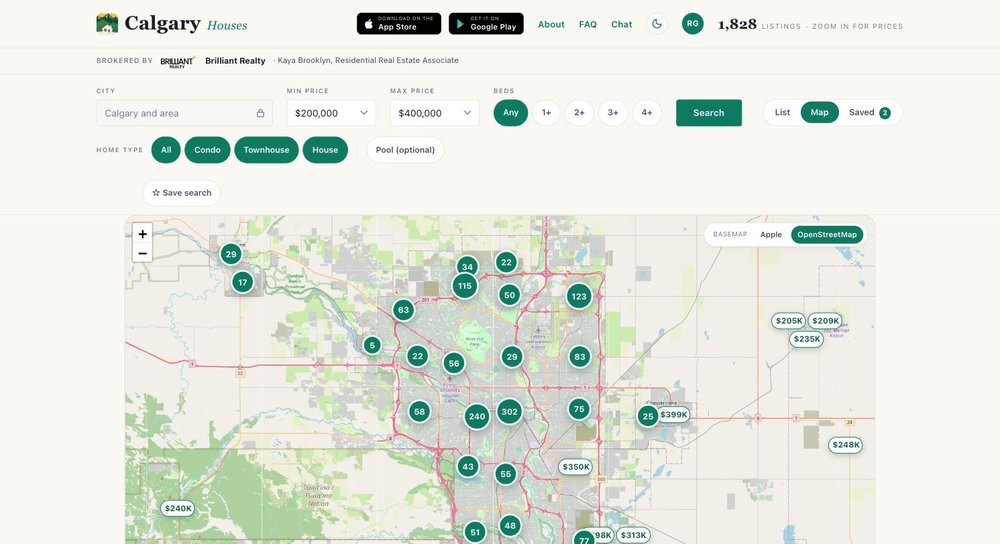Screen dimensions: 1000x544
Task: Switch to List view
Action: tap(783, 113)
